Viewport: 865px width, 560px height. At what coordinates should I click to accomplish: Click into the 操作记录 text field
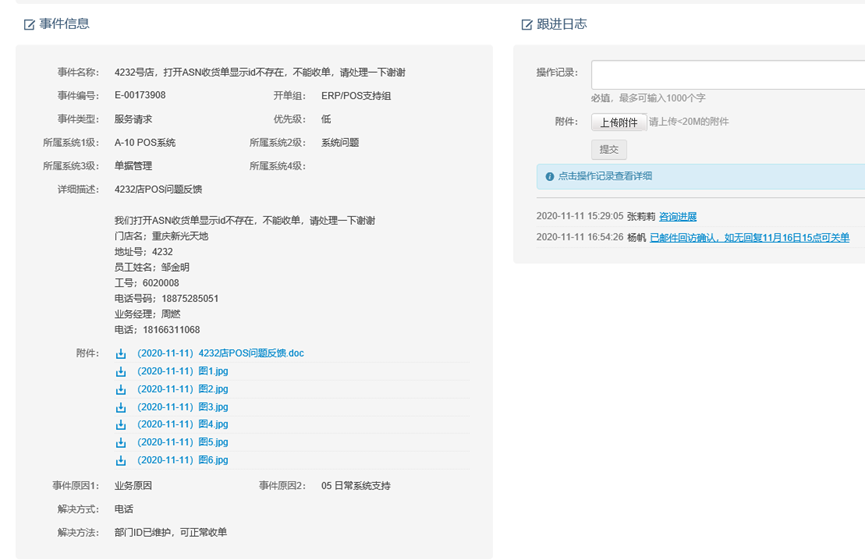click(x=728, y=74)
